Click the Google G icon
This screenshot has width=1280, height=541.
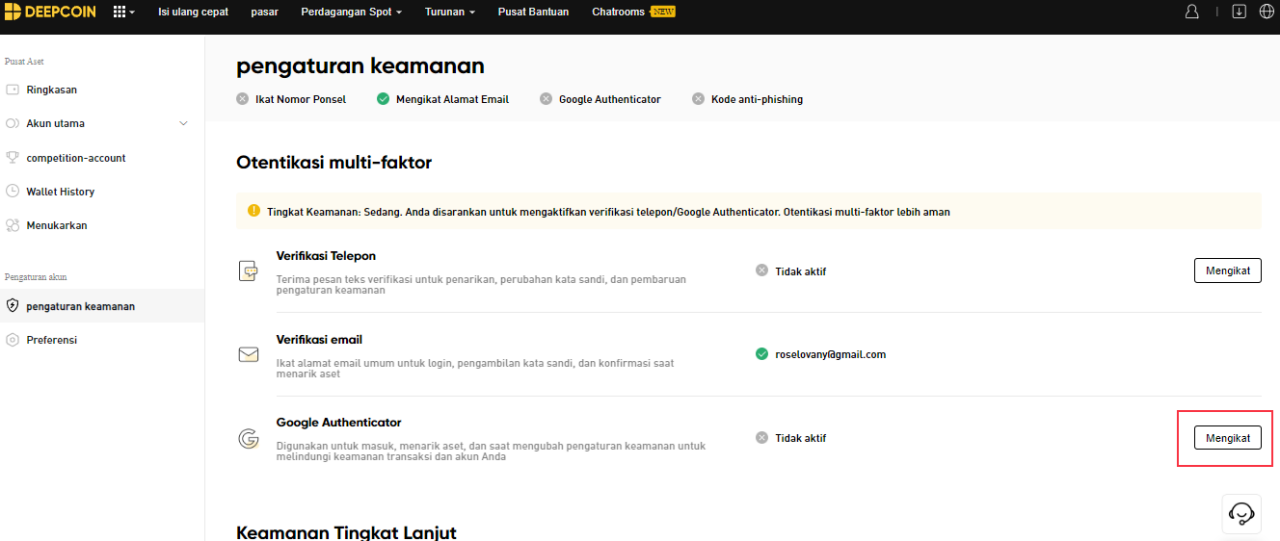(248, 438)
